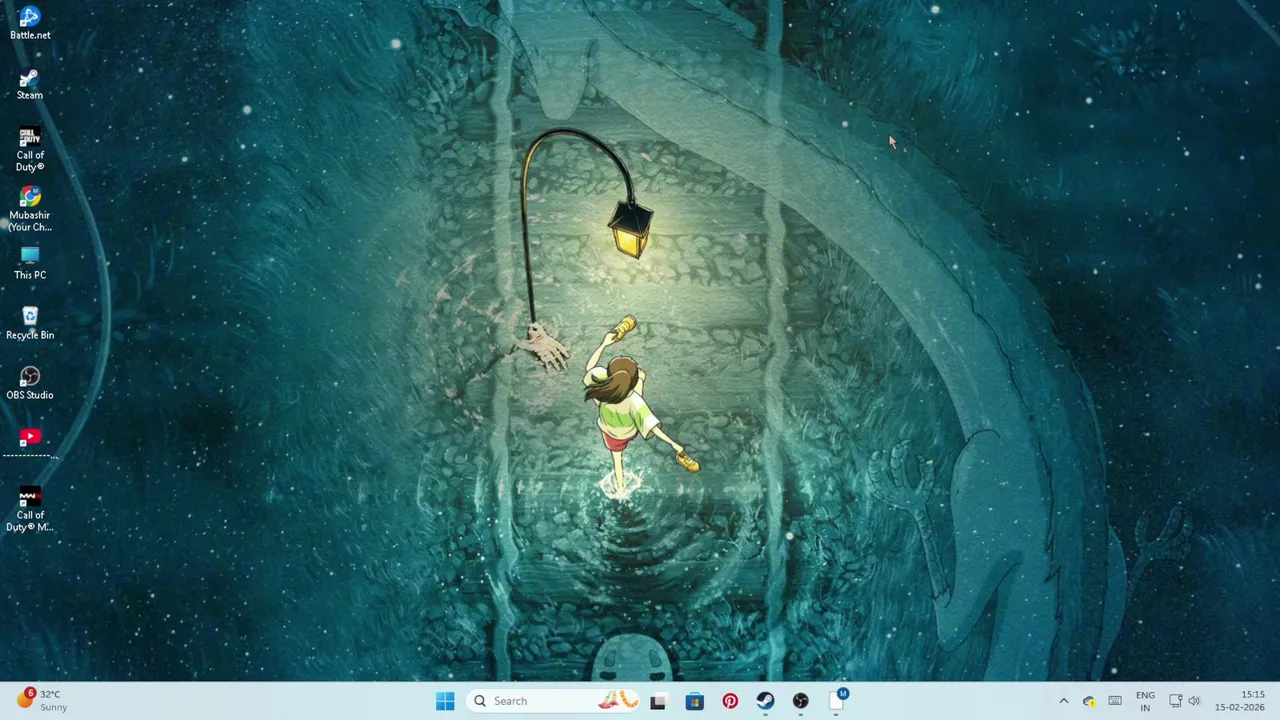The height and width of the screenshot is (720, 1280).
Task: Click the taskbar Search box
Action: tap(554, 701)
